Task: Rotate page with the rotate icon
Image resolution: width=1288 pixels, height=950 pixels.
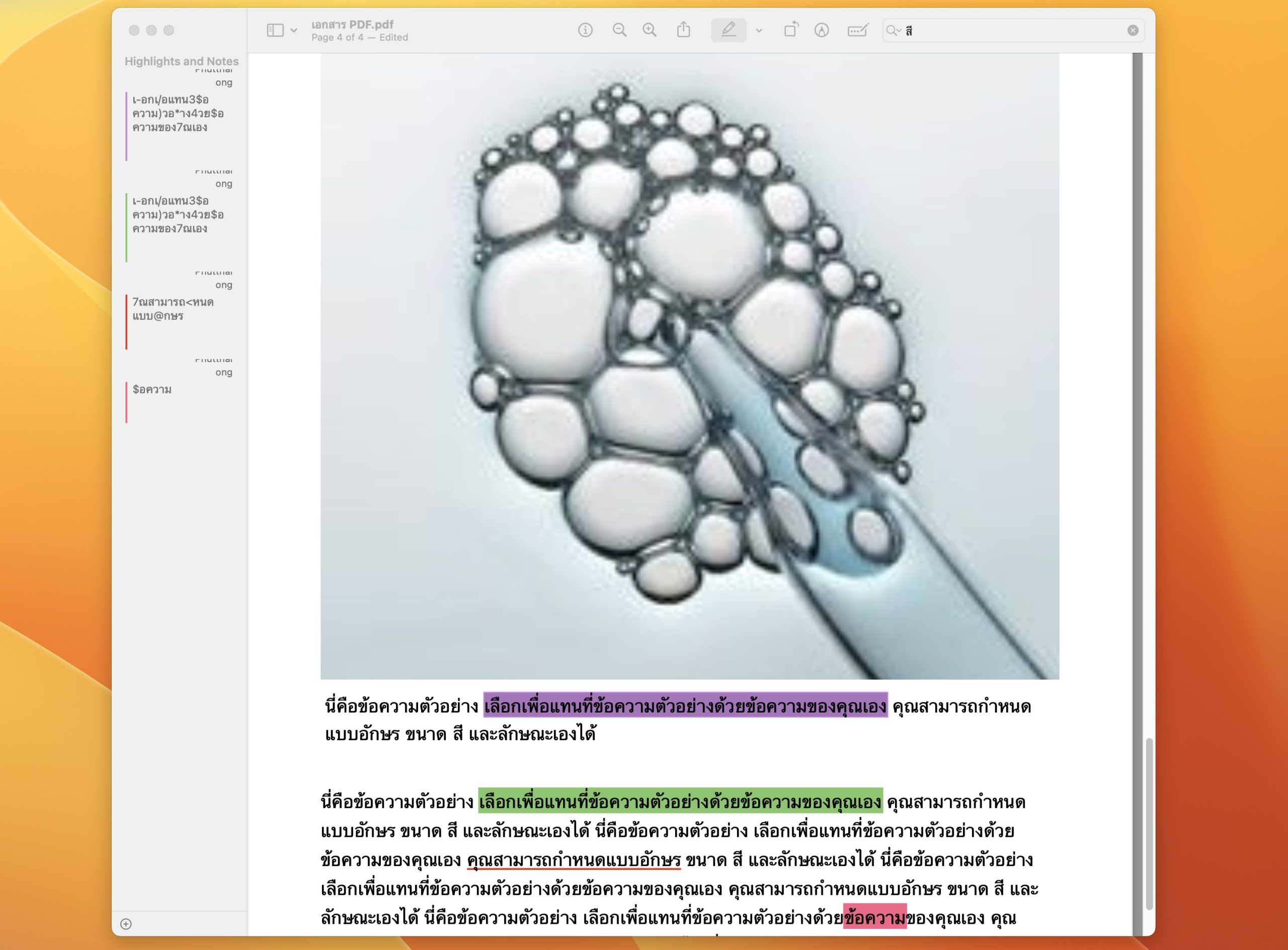Action: coord(791,30)
